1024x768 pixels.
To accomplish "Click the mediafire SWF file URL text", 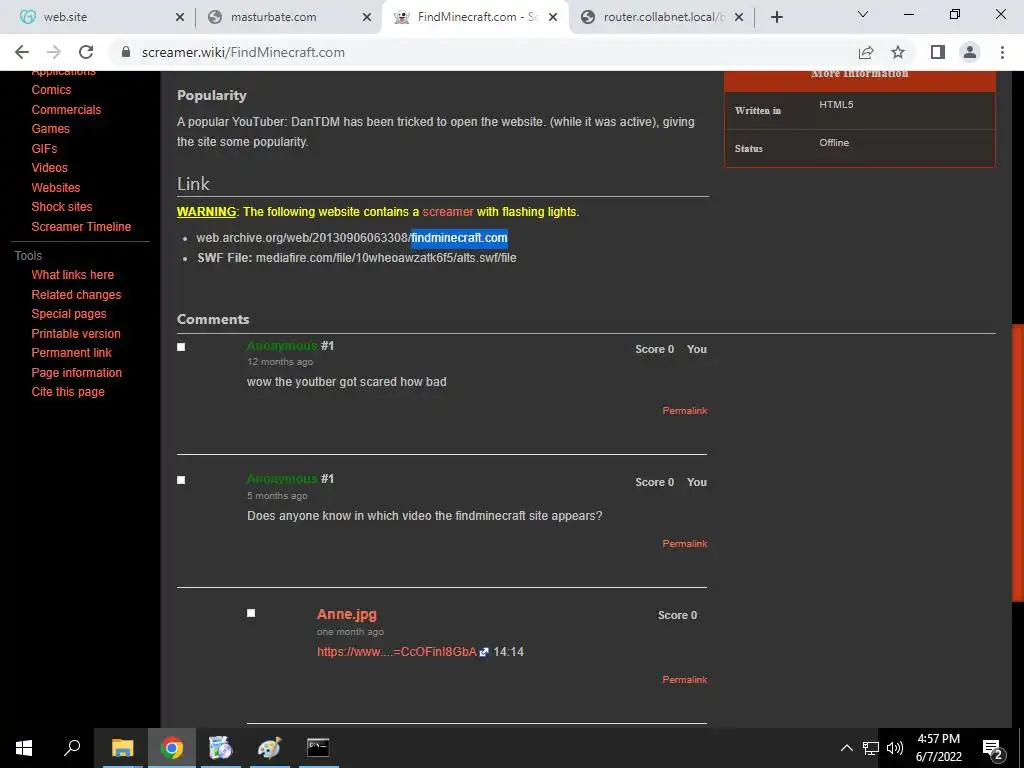I will (x=386, y=257).
